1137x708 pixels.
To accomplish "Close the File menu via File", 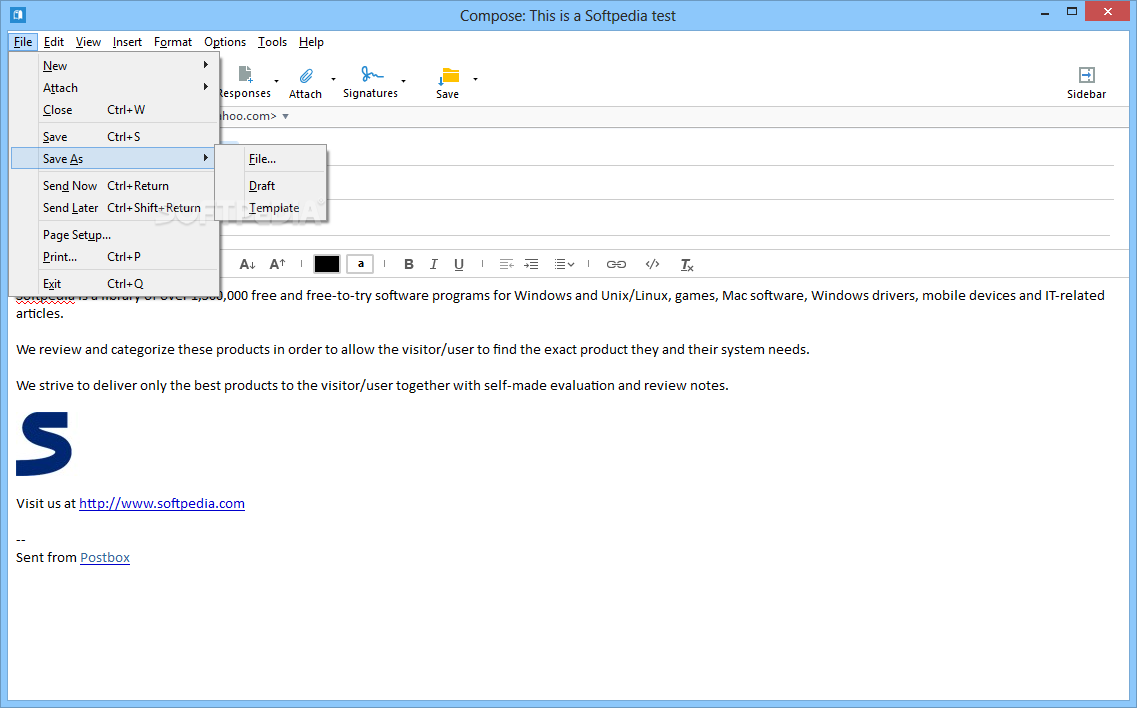I will click(x=22, y=42).
